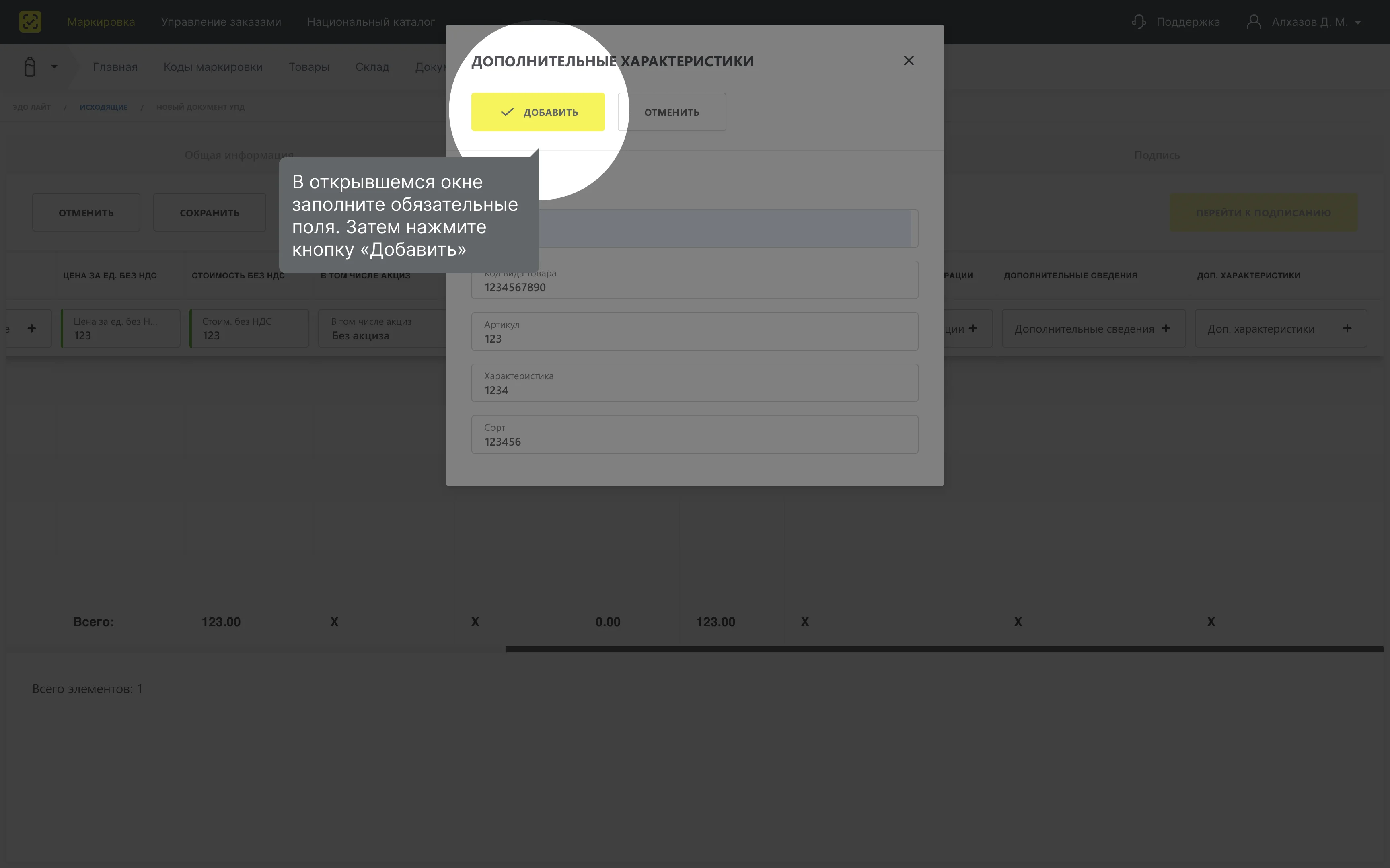Click plus icon in Дополнительные сведения cell
Viewport: 1390px width, 868px height.
[x=1166, y=328]
